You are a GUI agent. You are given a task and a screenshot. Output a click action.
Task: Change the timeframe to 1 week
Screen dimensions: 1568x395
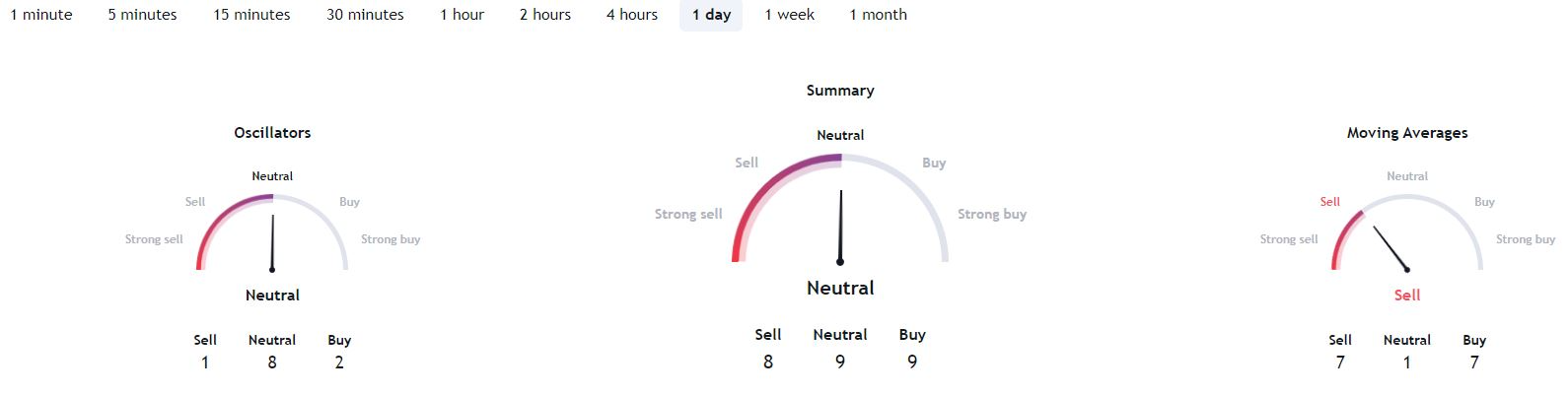pos(790,15)
